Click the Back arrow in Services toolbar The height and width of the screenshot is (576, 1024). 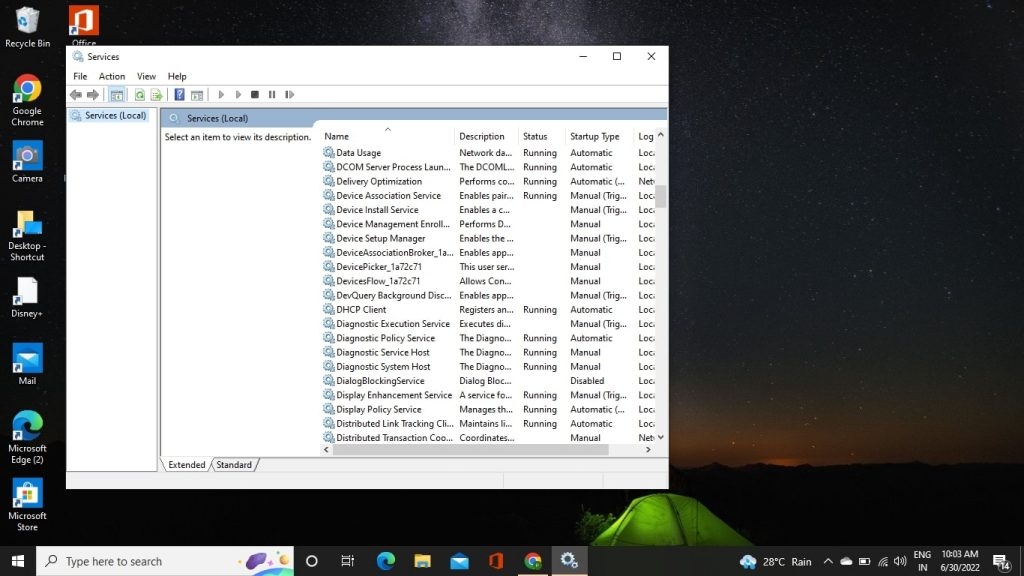tap(75, 95)
